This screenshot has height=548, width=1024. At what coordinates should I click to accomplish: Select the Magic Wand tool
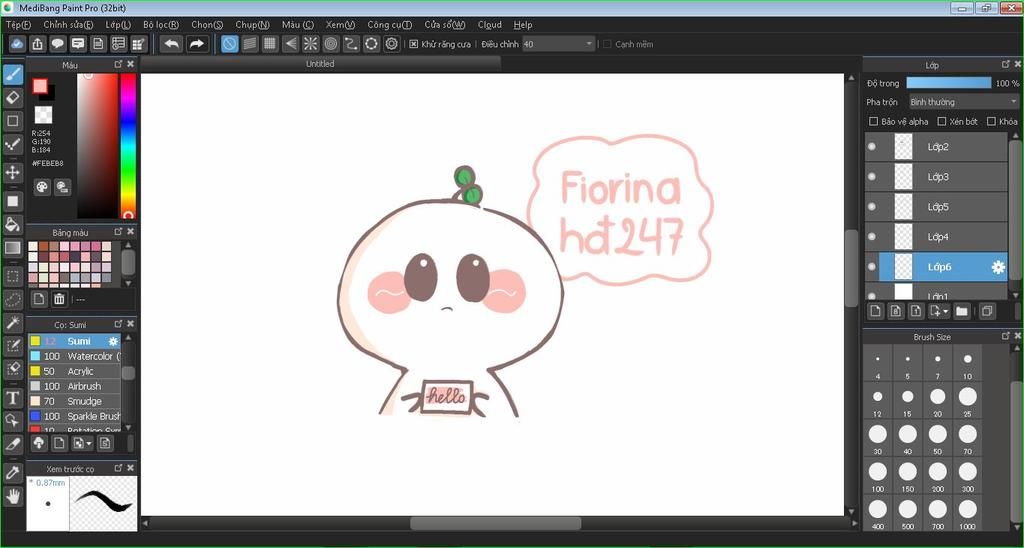pyautogui.click(x=13, y=322)
